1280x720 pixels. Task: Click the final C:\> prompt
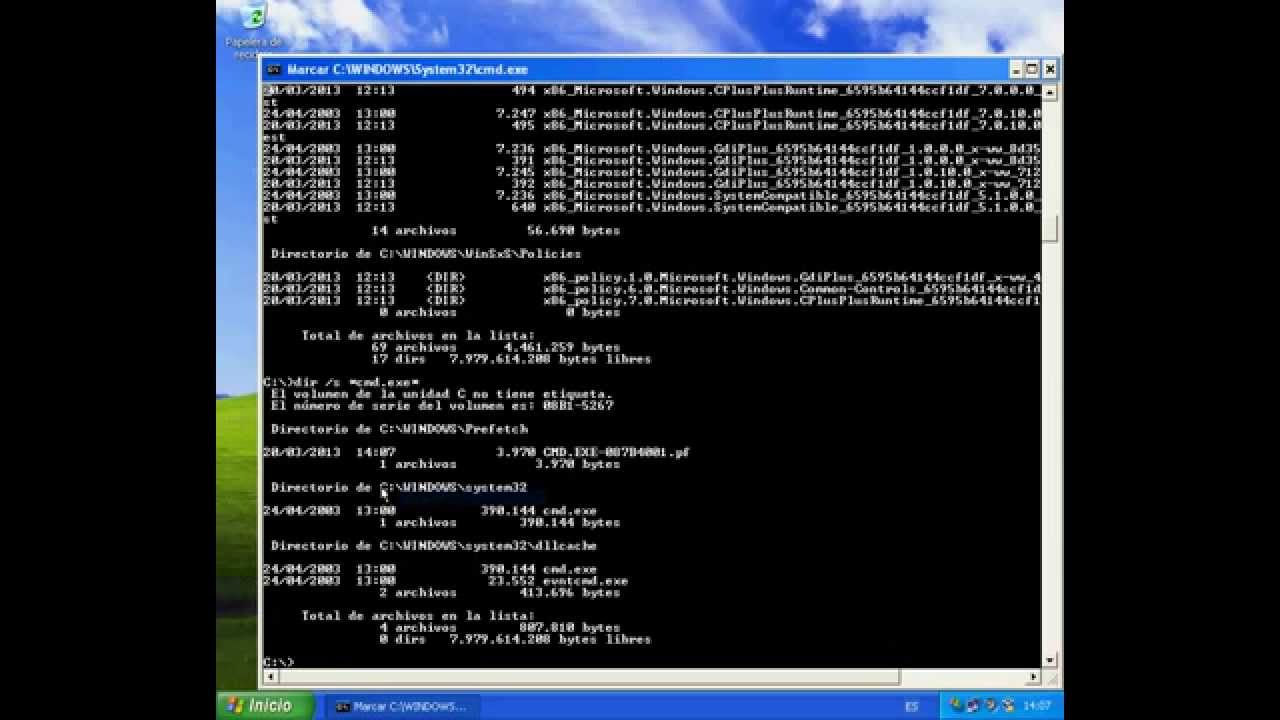point(279,662)
